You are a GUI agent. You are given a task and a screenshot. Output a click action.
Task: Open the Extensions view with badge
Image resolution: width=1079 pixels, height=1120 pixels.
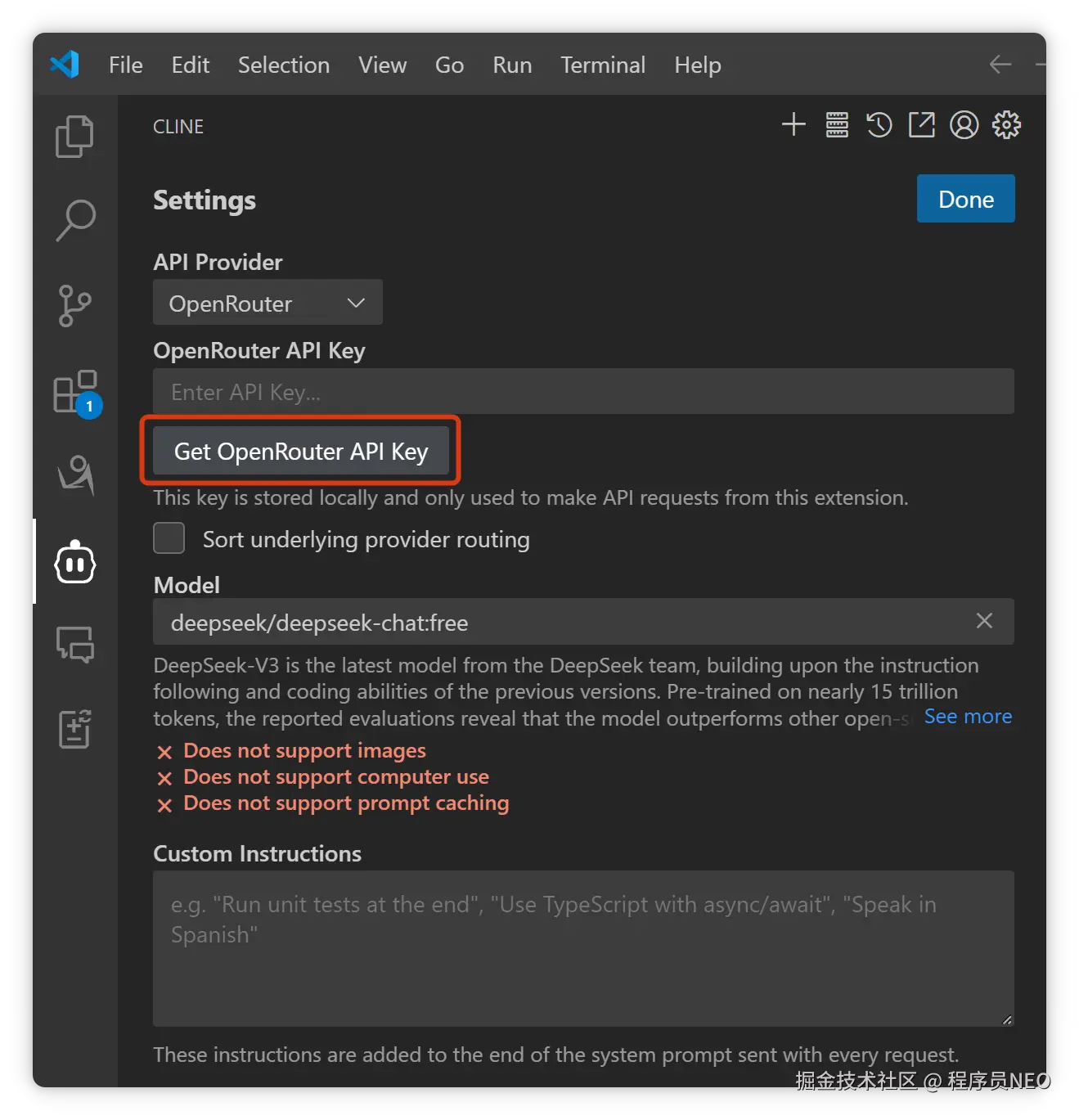(x=75, y=392)
